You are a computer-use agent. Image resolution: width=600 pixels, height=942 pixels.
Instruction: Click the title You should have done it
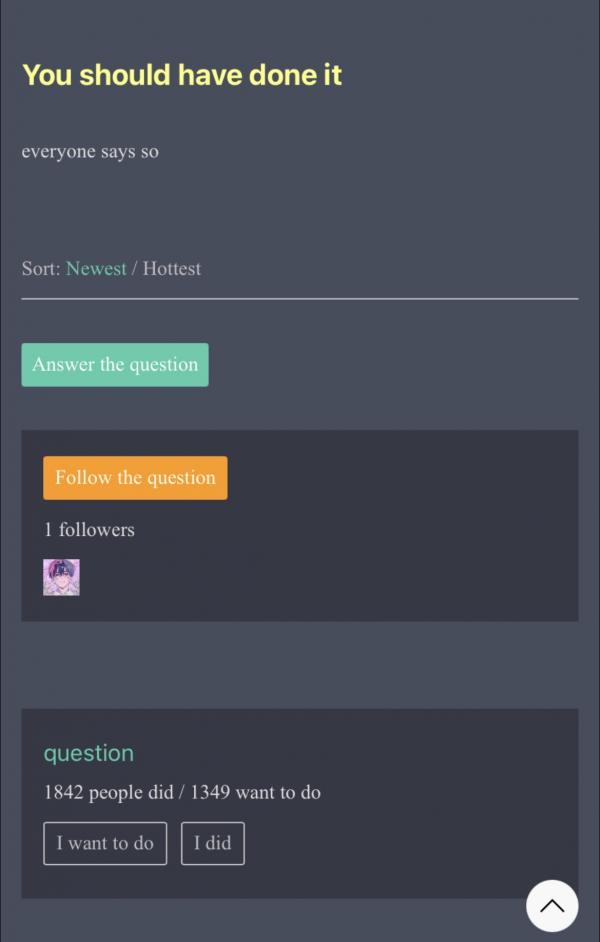pyautogui.click(x=182, y=75)
